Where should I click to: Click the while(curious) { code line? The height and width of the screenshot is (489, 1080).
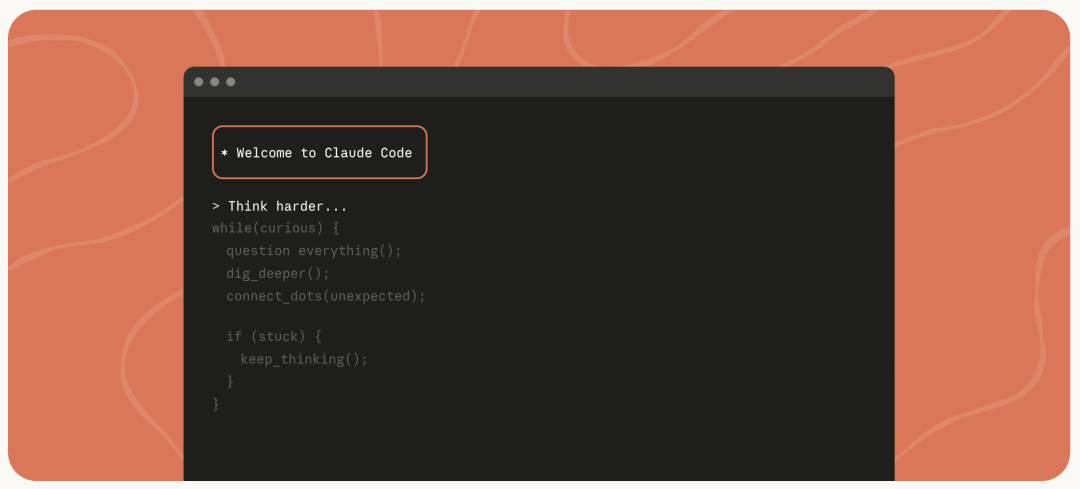pos(276,228)
